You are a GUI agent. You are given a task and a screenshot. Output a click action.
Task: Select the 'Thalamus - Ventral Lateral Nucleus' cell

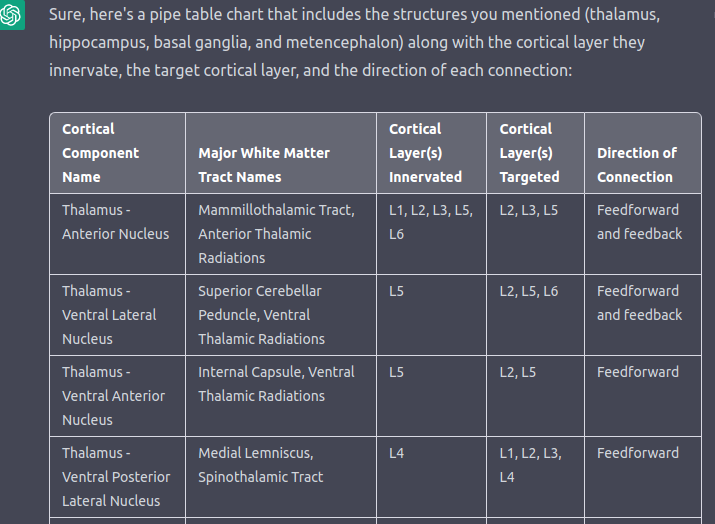[118, 315]
